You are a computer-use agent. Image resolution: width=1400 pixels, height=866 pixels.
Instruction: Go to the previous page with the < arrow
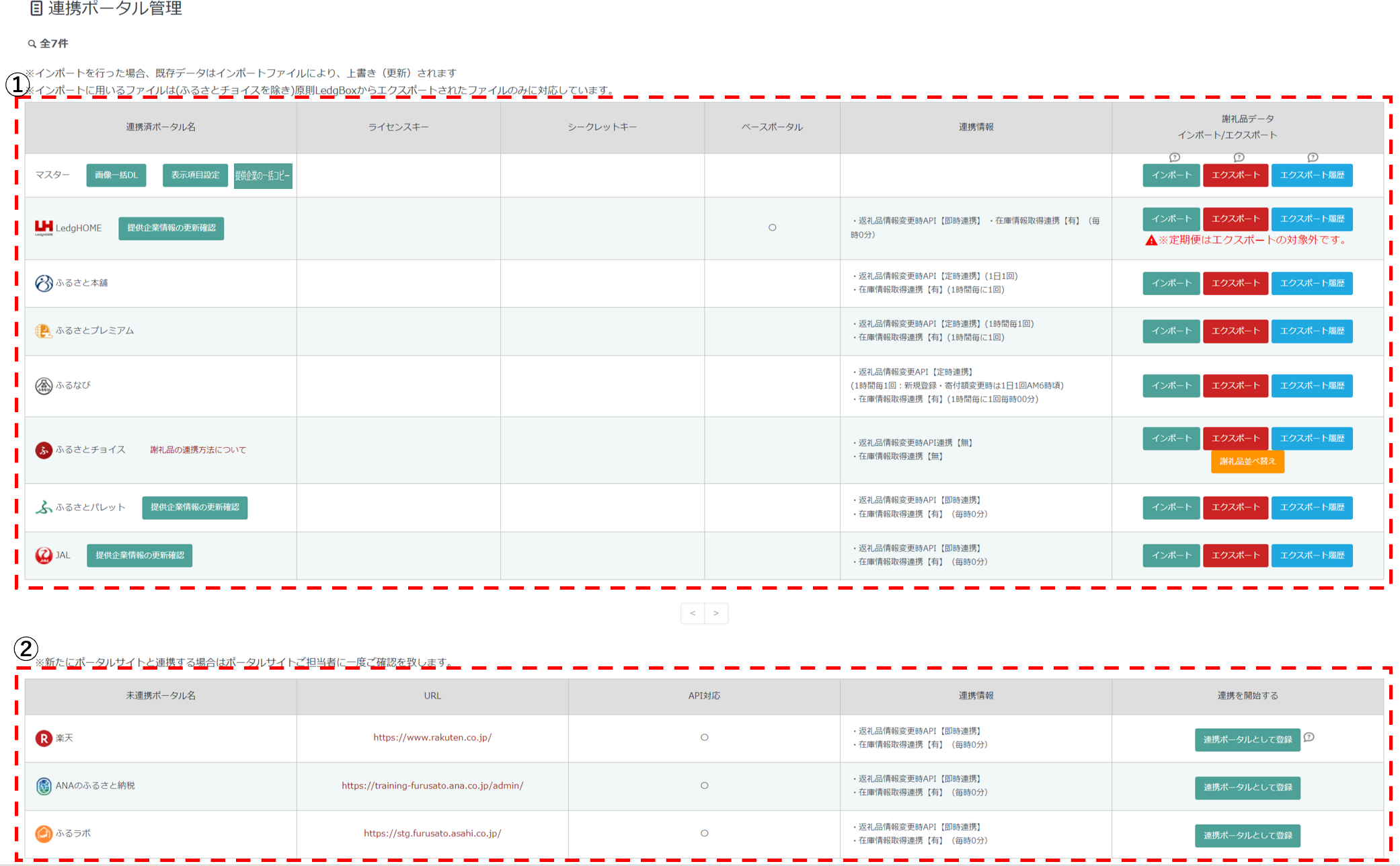[x=693, y=613]
